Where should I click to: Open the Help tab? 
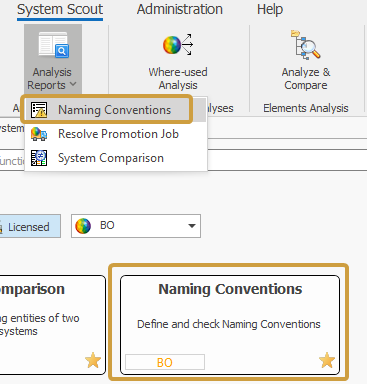click(x=270, y=9)
